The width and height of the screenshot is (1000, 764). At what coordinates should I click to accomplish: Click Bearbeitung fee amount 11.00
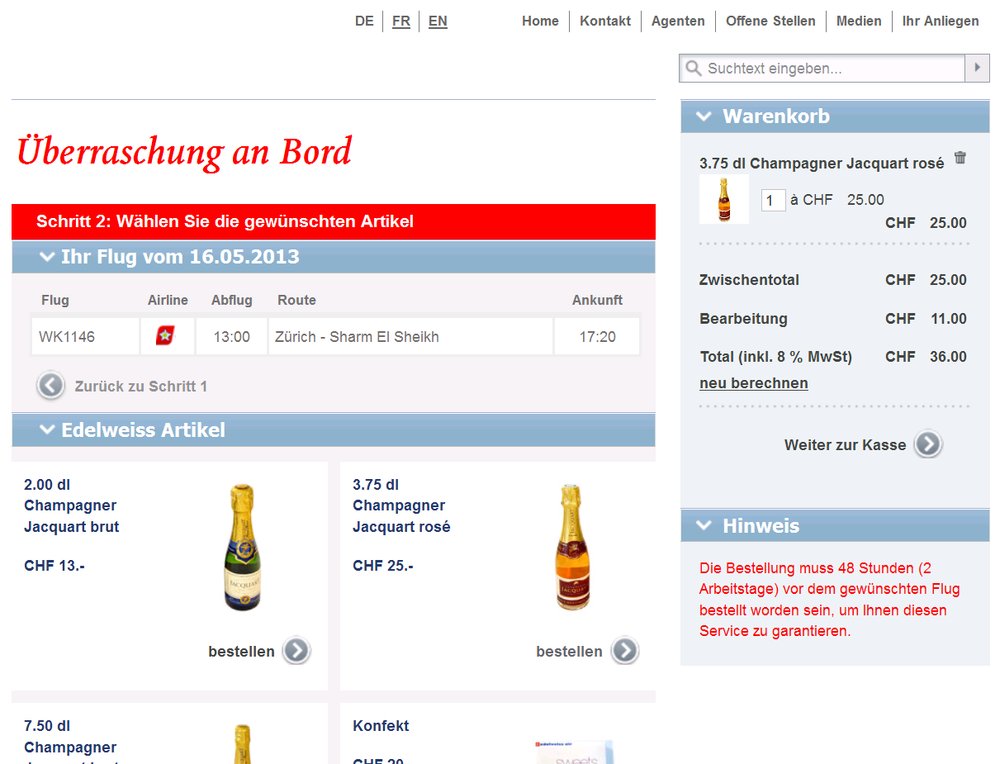[x=948, y=318]
